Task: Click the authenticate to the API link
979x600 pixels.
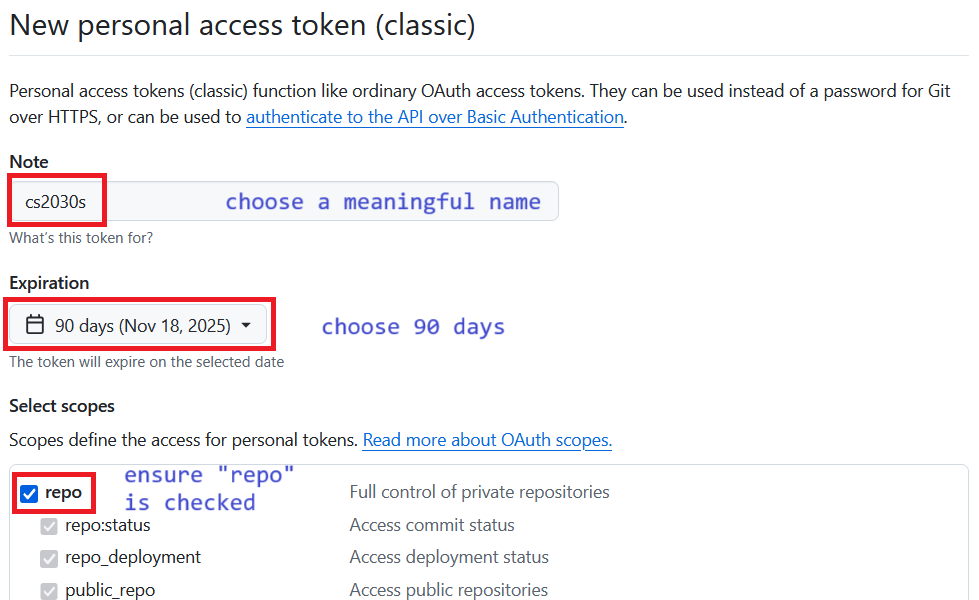Action: 434,117
